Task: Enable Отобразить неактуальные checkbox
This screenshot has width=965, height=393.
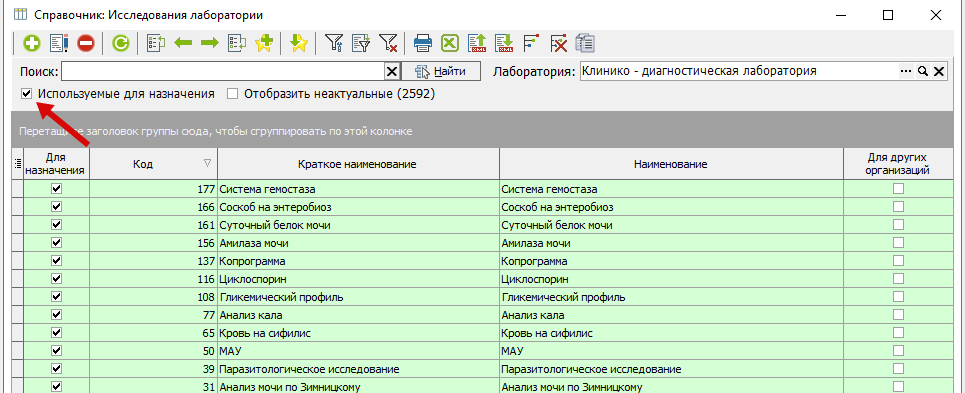Action: tap(232, 94)
